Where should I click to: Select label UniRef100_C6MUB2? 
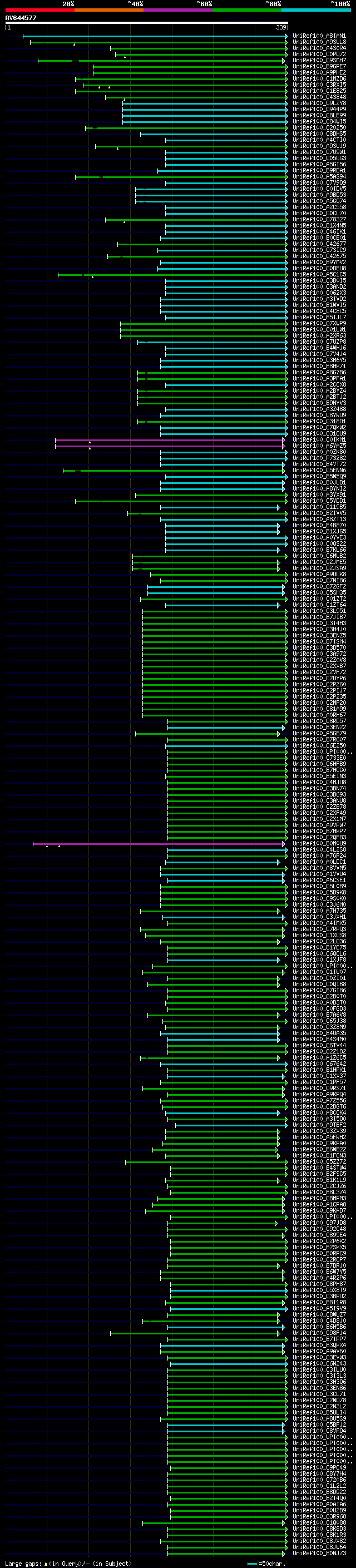(x=319, y=556)
